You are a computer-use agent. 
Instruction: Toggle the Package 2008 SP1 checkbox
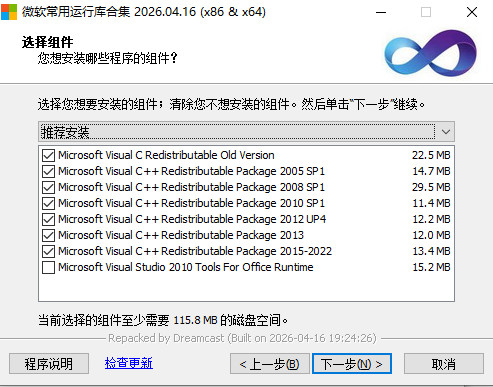click(x=49, y=187)
